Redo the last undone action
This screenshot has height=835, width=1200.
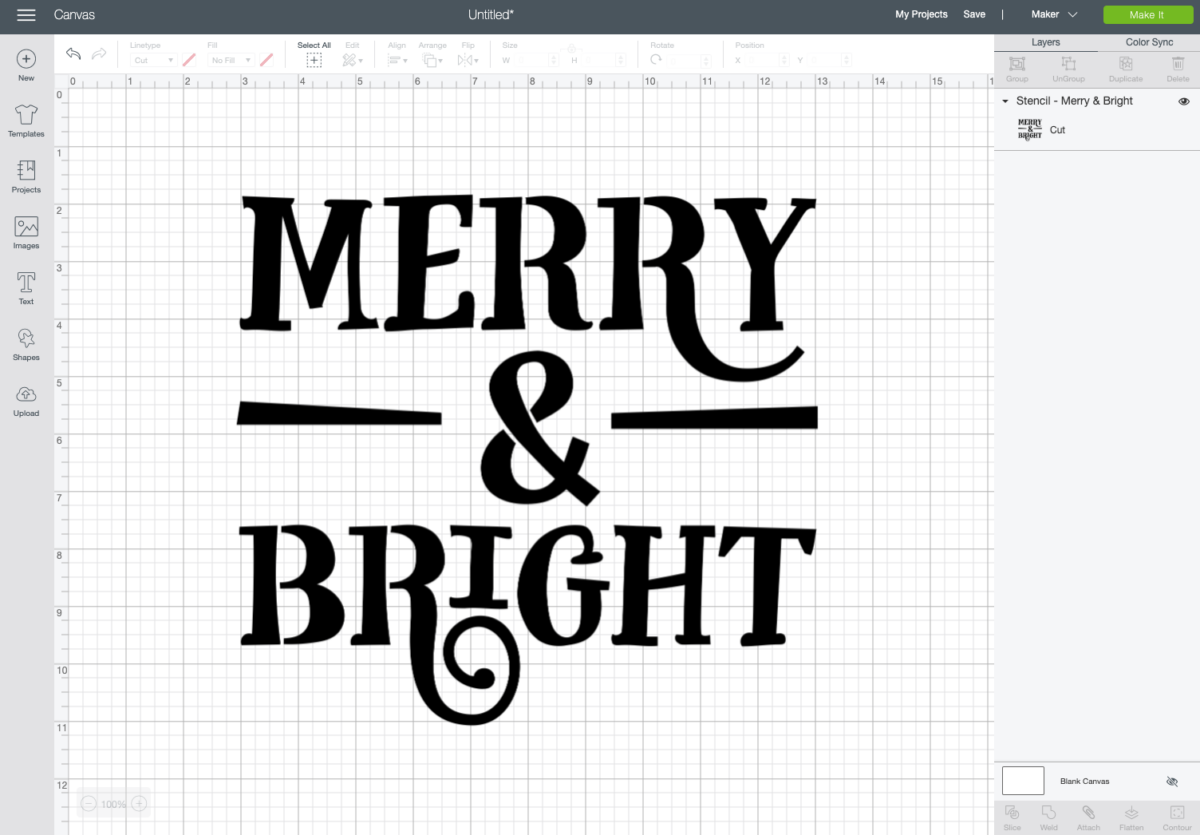click(99, 54)
